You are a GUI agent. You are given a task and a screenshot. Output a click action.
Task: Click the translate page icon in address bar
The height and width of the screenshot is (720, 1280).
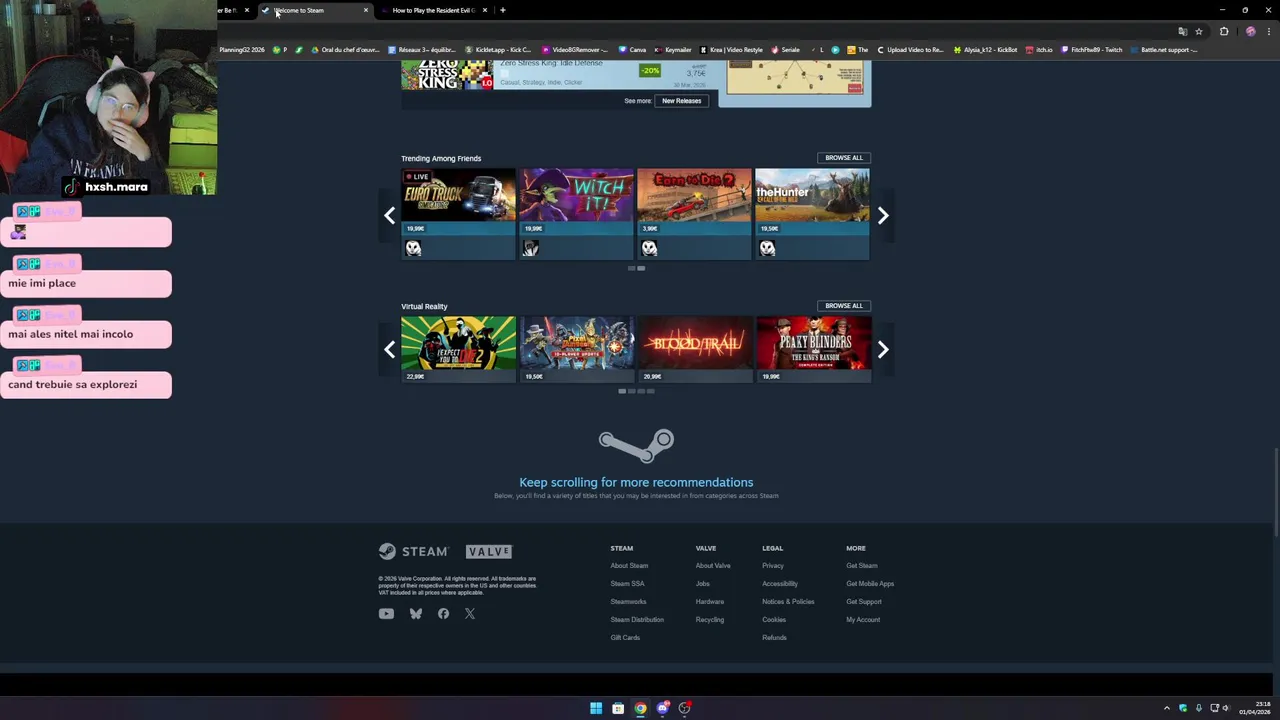click(1183, 31)
